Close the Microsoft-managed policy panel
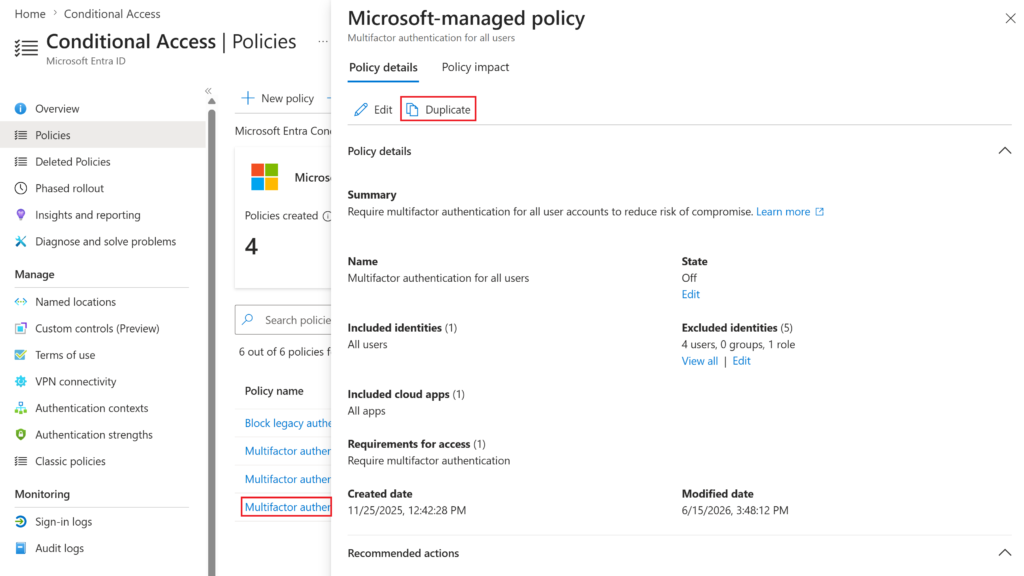Viewport: 1024px width, 576px height. coord(1010,18)
